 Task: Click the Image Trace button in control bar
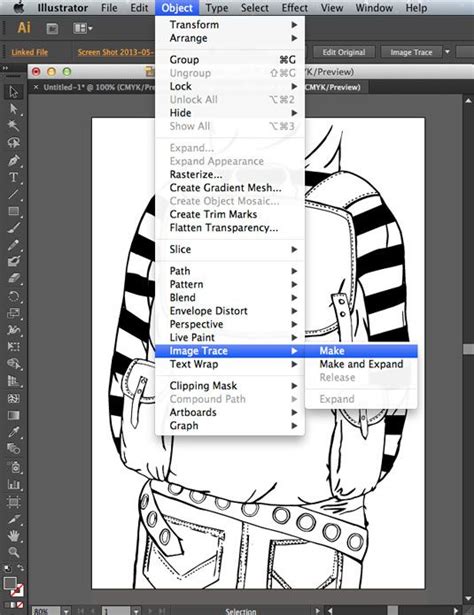pyautogui.click(x=411, y=52)
